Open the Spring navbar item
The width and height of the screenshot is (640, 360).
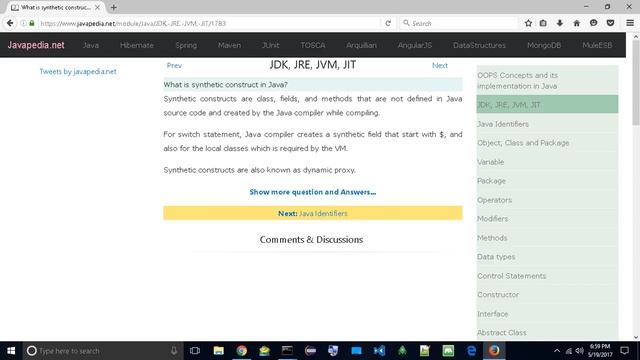pos(186,45)
